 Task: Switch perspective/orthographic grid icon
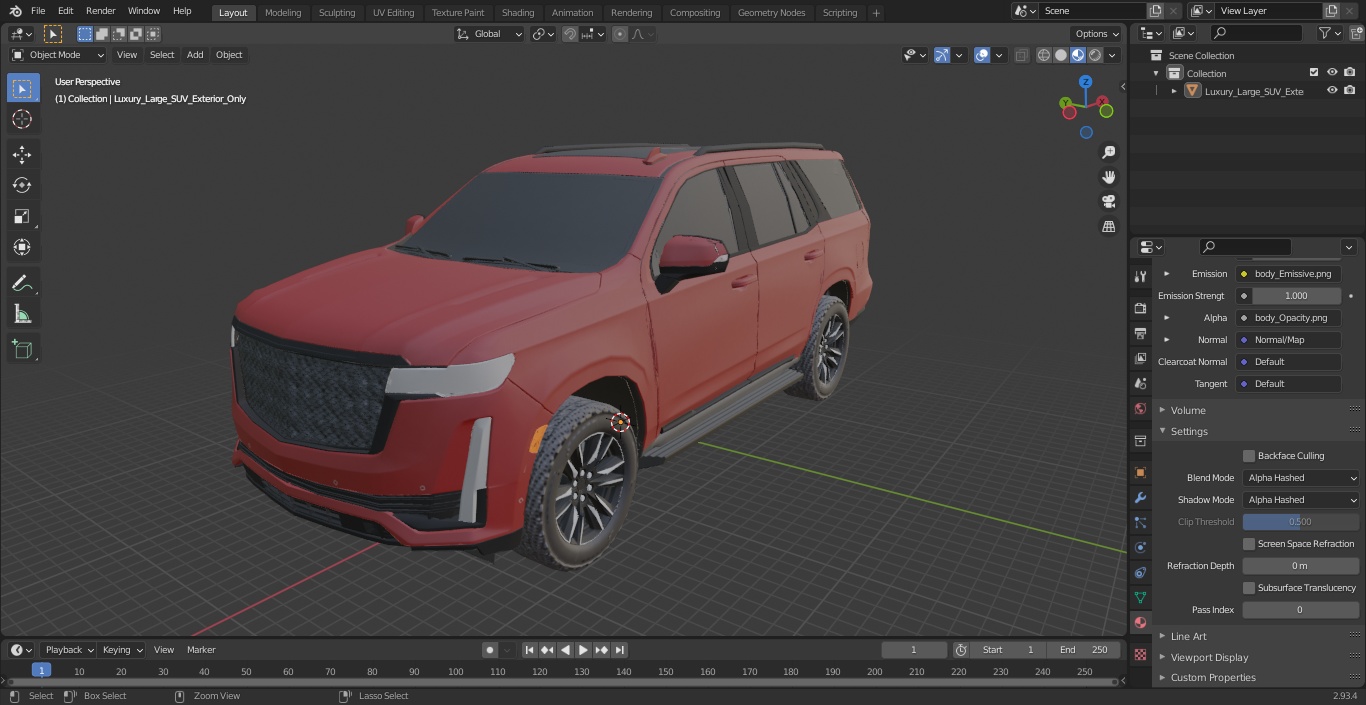tap(1108, 227)
